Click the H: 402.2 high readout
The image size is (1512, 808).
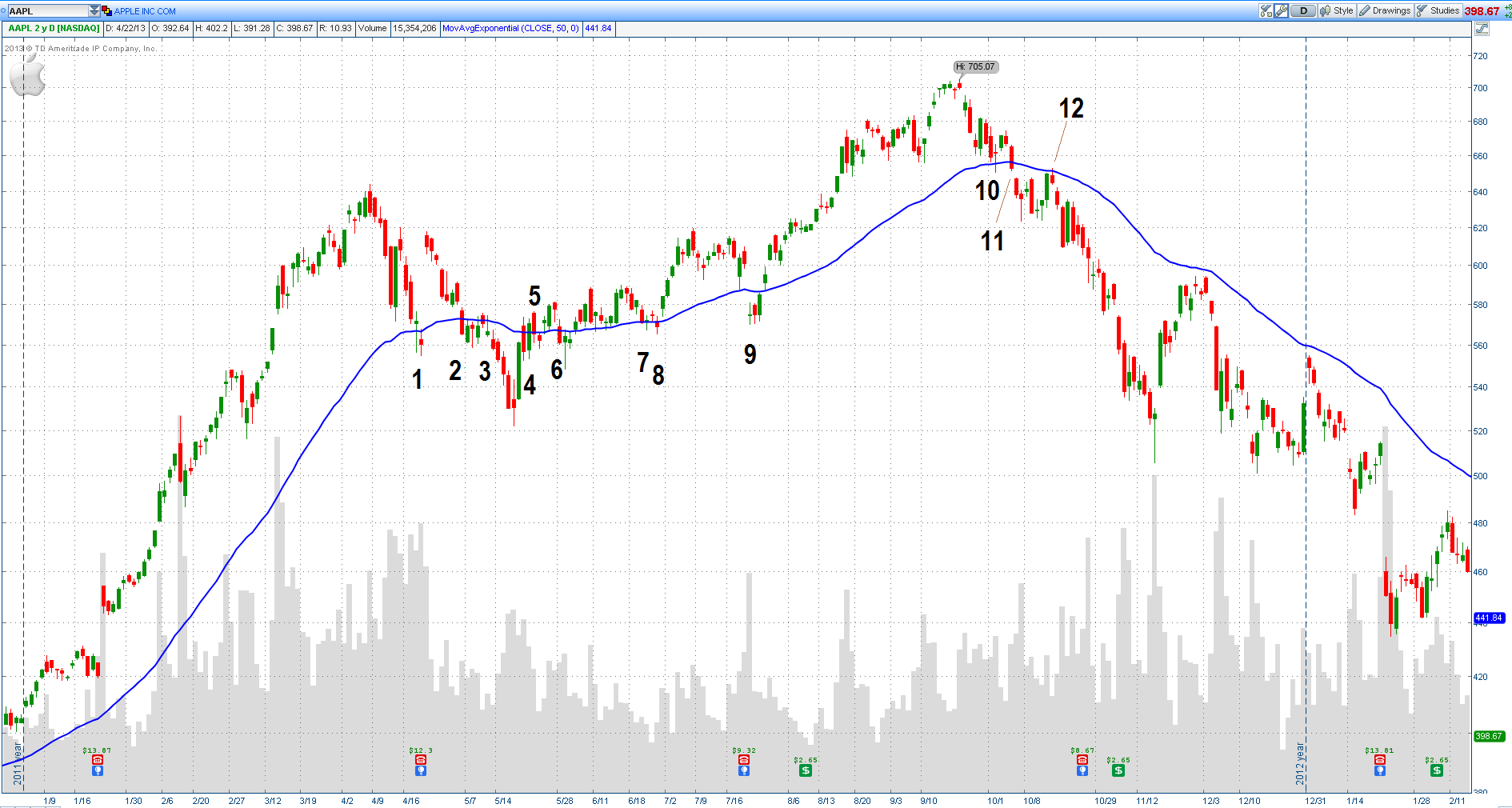(x=211, y=28)
